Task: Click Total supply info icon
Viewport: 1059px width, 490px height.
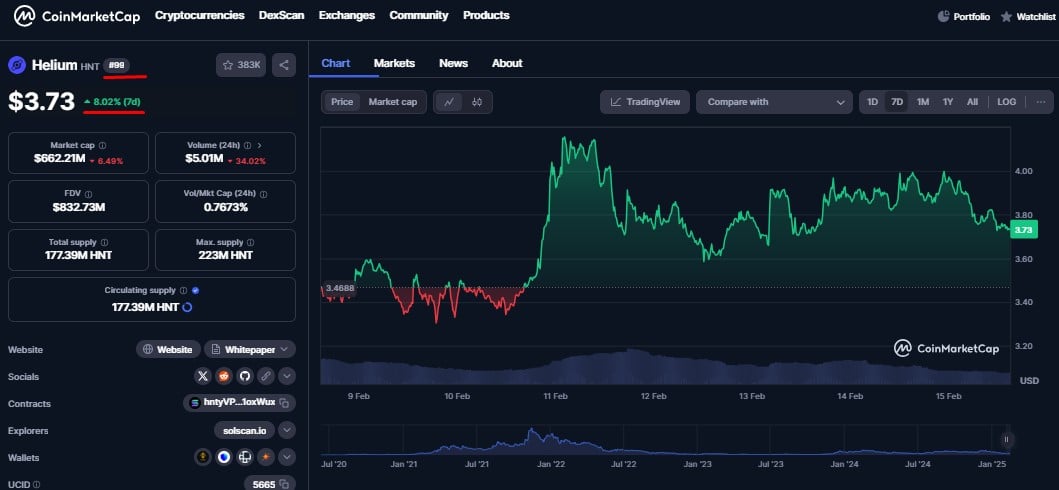Action: pos(105,242)
